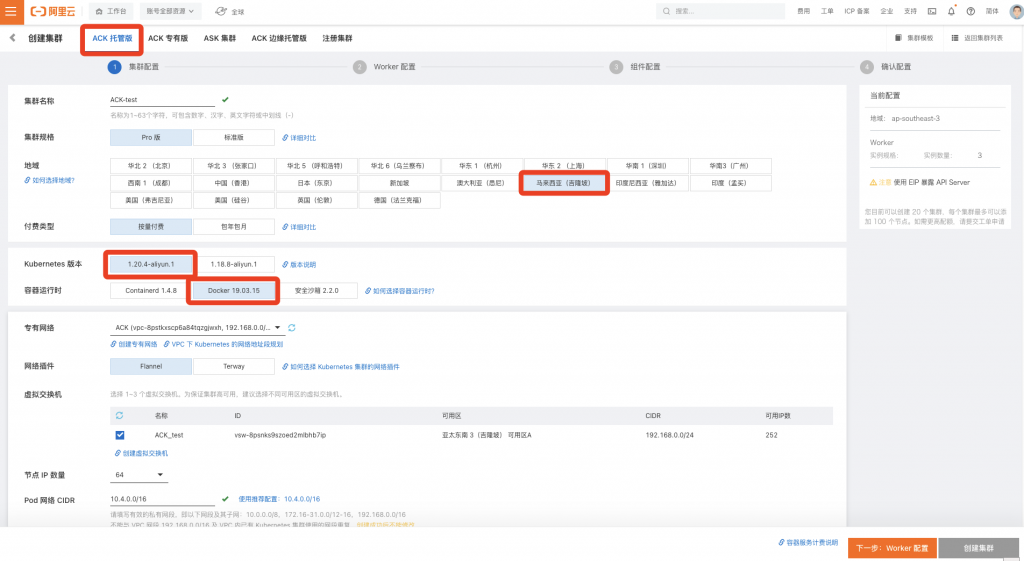
Task: Select region 新加坡
Action: tap(400, 183)
